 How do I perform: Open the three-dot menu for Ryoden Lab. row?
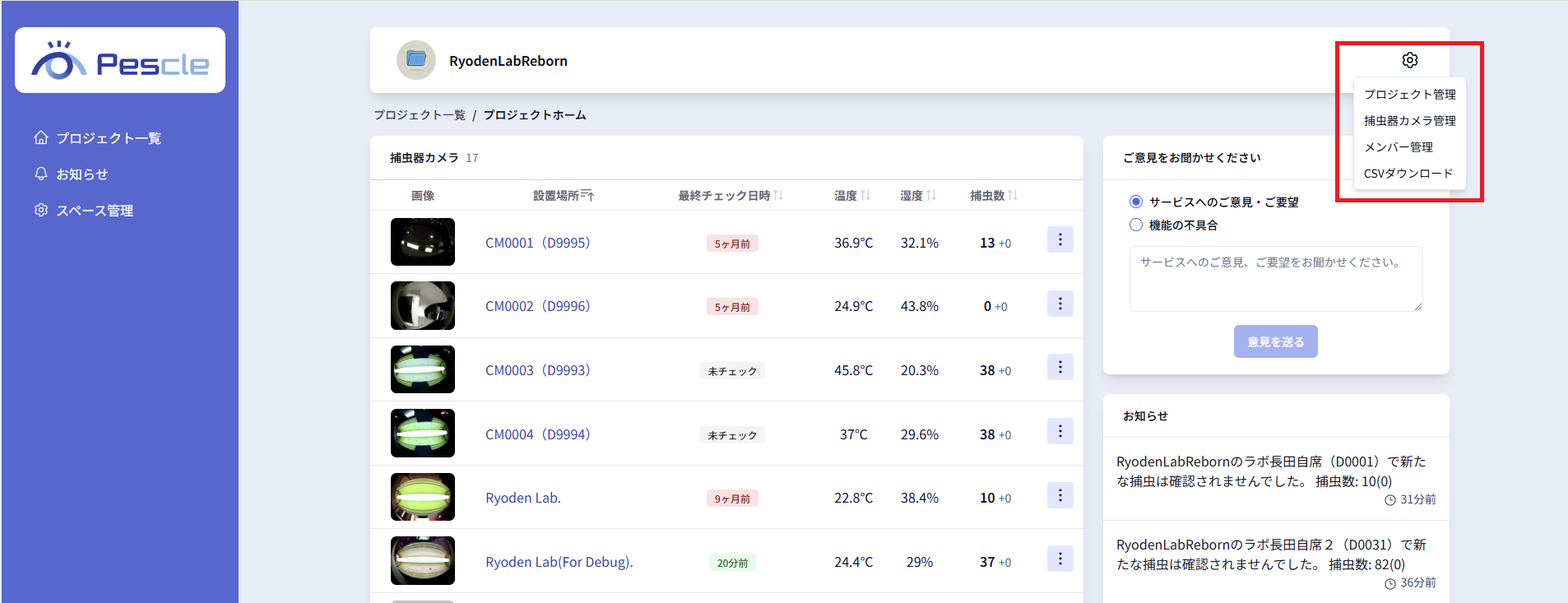click(x=1060, y=495)
